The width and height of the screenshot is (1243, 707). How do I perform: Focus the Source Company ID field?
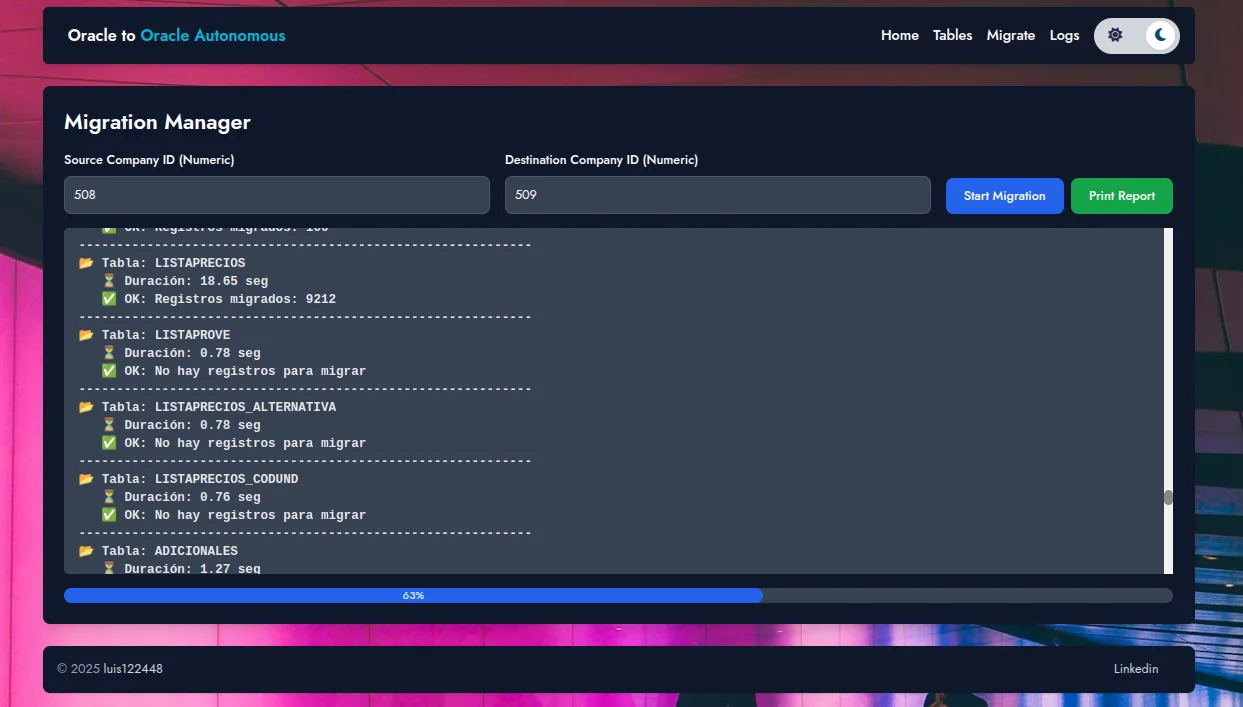tap(276, 195)
